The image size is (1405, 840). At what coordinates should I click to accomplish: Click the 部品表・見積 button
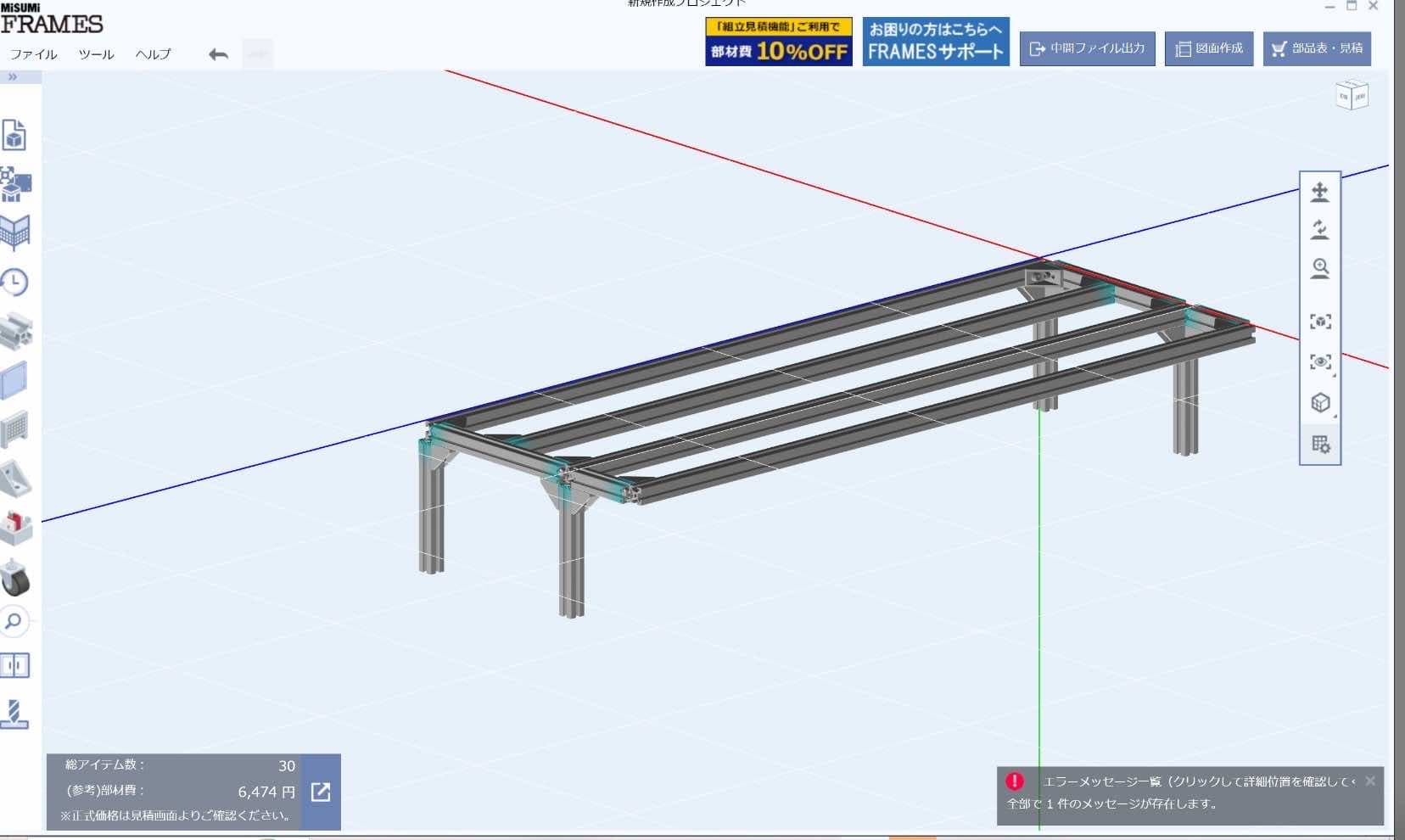coord(1317,48)
